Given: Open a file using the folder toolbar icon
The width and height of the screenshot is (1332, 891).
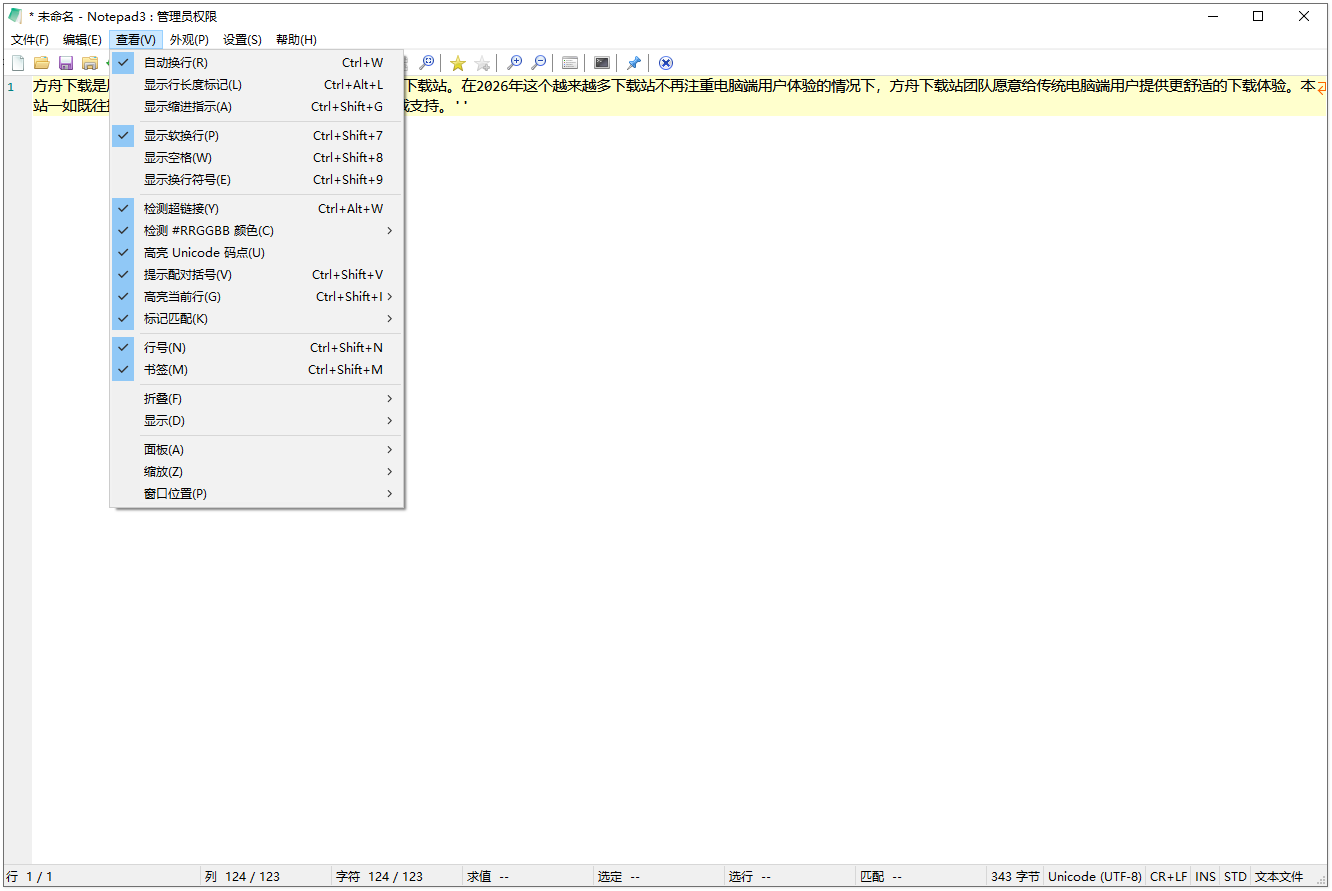Looking at the screenshot, I should 41,62.
